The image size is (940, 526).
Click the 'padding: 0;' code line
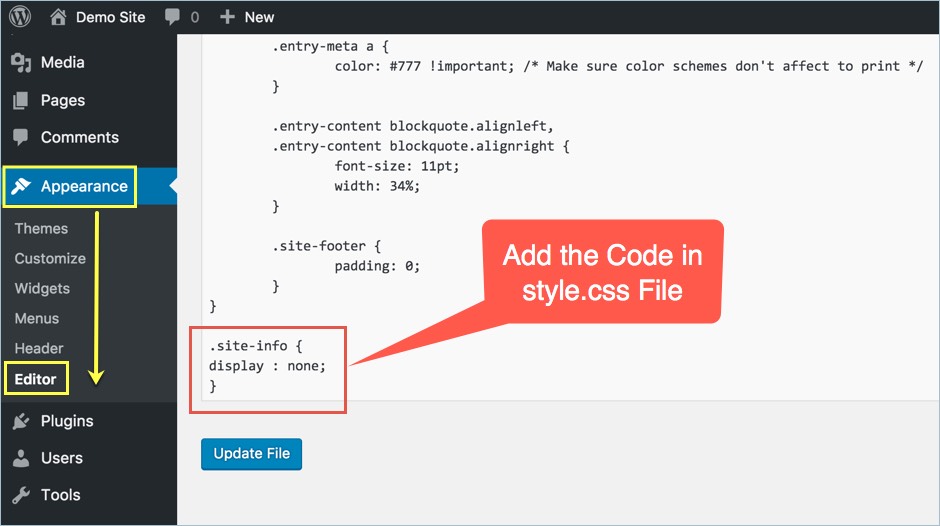pos(377,266)
